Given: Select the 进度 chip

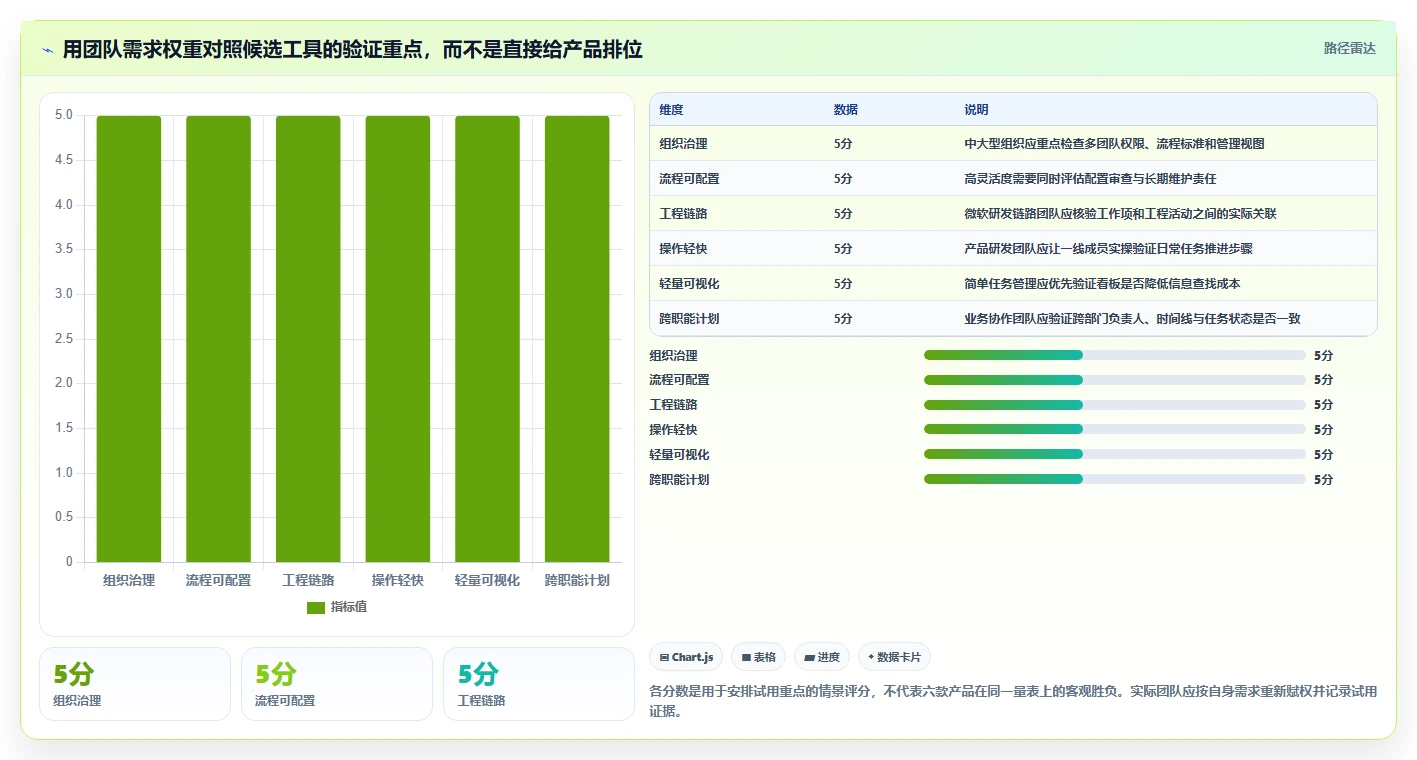Looking at the screenshot, I should click(x=822, y=657).
